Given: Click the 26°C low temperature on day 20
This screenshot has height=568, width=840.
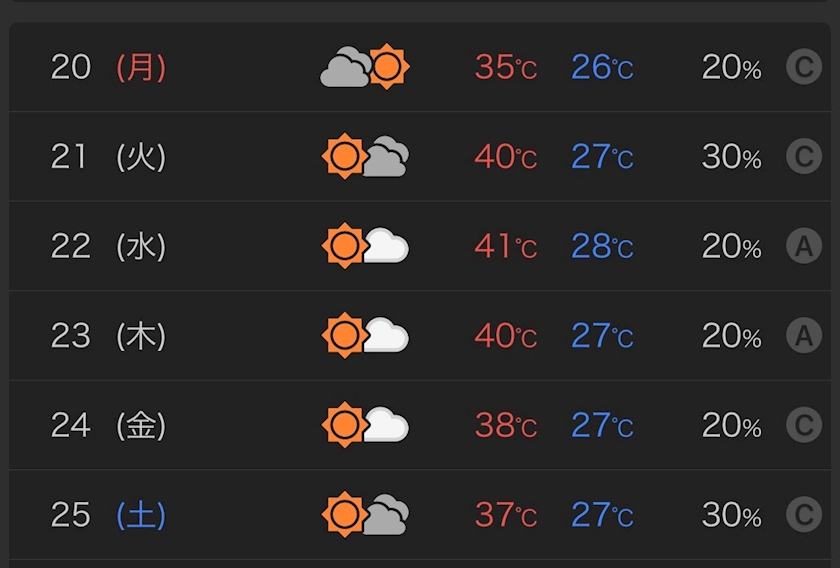Looking at the screenshot, I should (602, 67).
